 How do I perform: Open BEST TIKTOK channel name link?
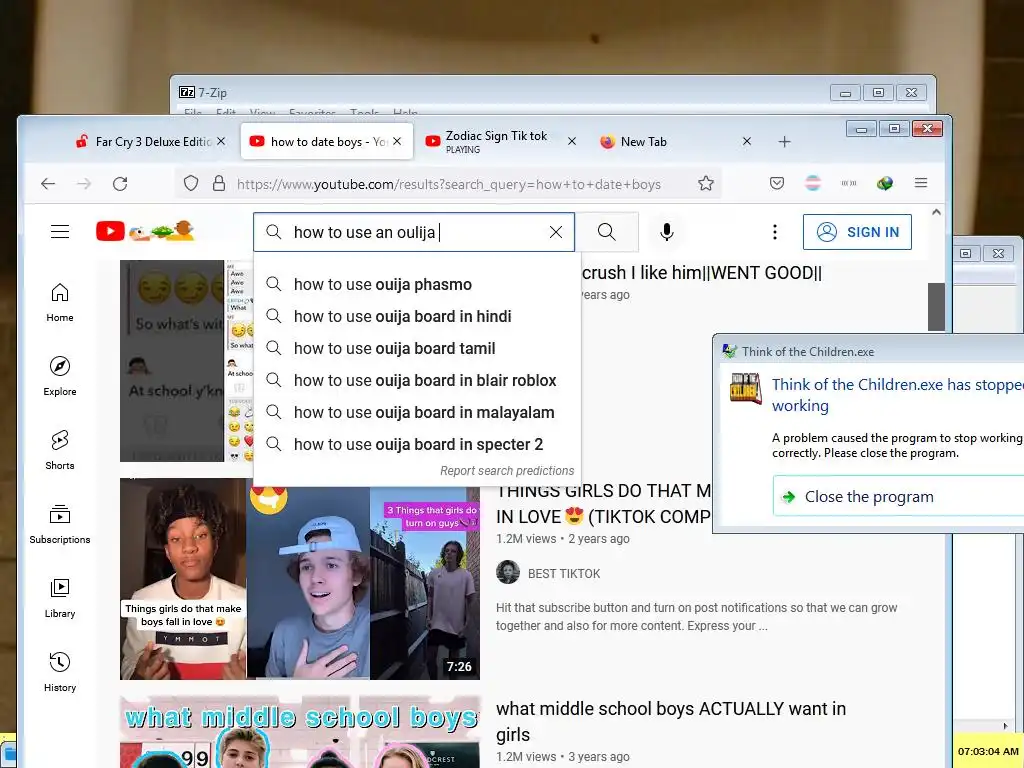pos(564,573)
